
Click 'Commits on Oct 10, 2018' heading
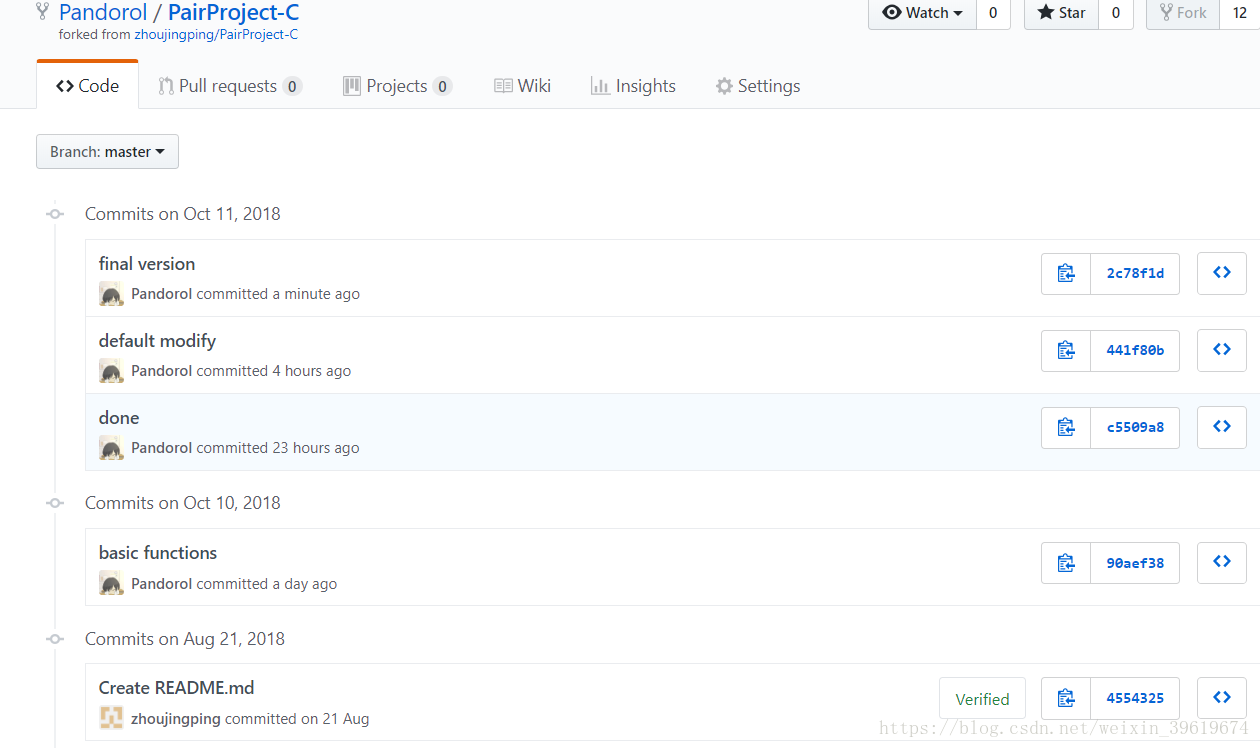pyautogui.click(x=183, y=503)
